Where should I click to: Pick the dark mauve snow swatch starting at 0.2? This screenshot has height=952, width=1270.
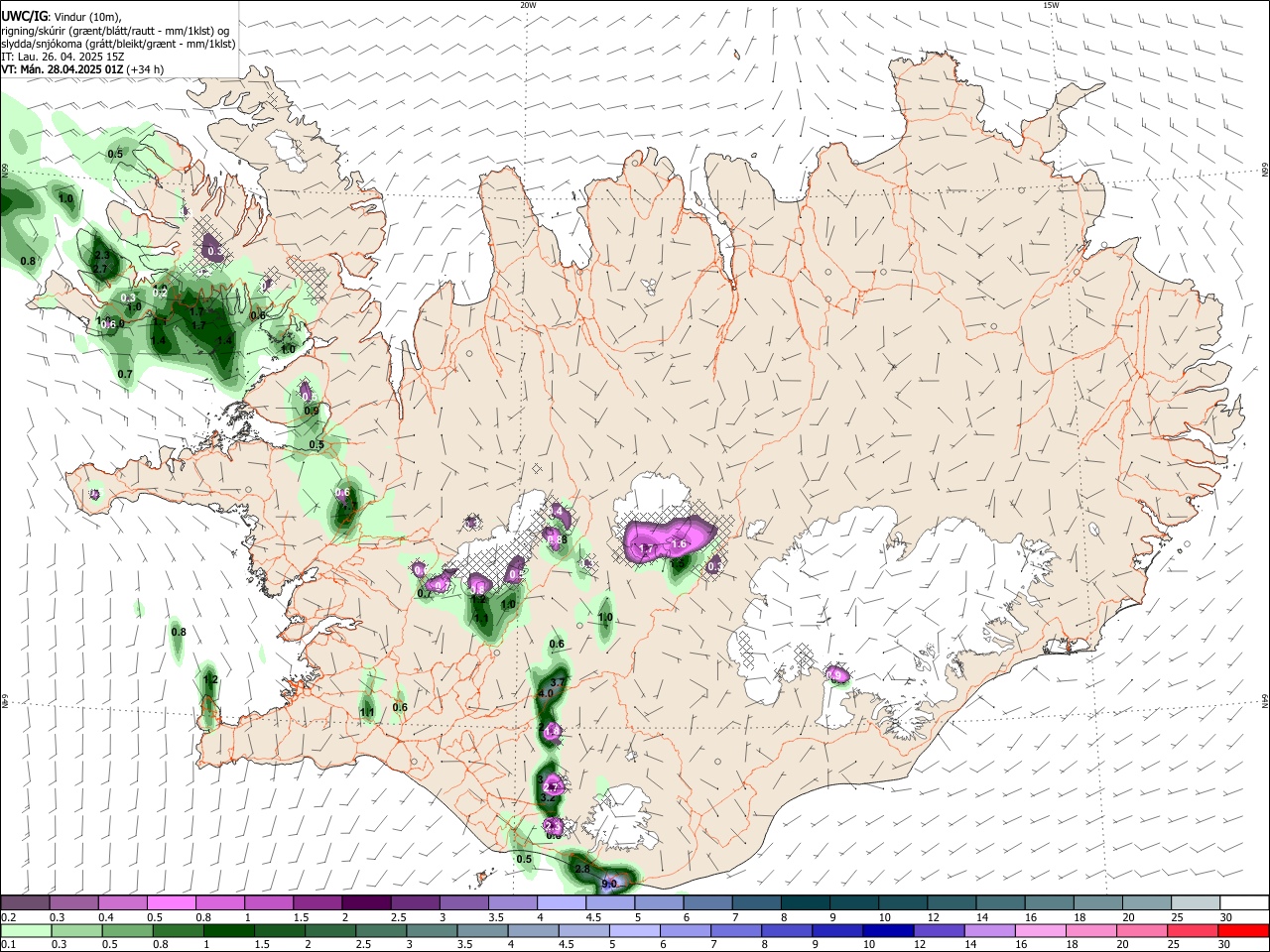click(25, 902)
